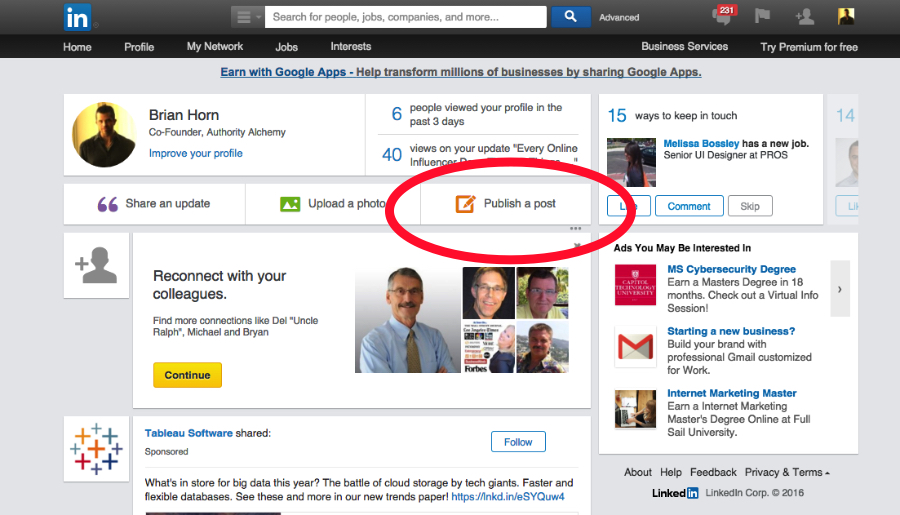Screen dimensions: 900x515
Task: Open the About footer link
Action: coord(638,472)
